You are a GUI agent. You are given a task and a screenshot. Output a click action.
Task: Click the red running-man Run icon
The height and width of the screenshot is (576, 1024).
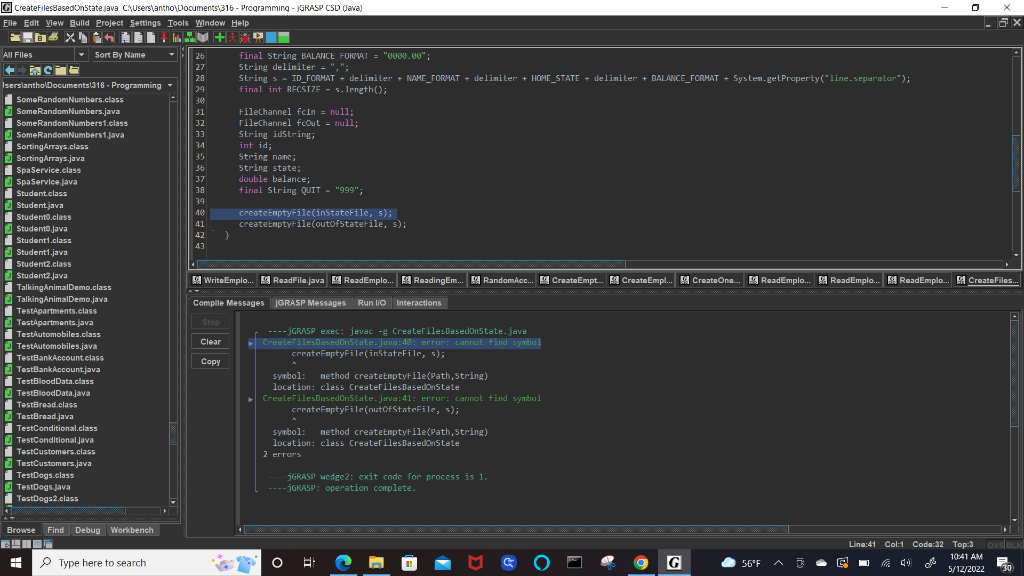[x=232, y=37]
